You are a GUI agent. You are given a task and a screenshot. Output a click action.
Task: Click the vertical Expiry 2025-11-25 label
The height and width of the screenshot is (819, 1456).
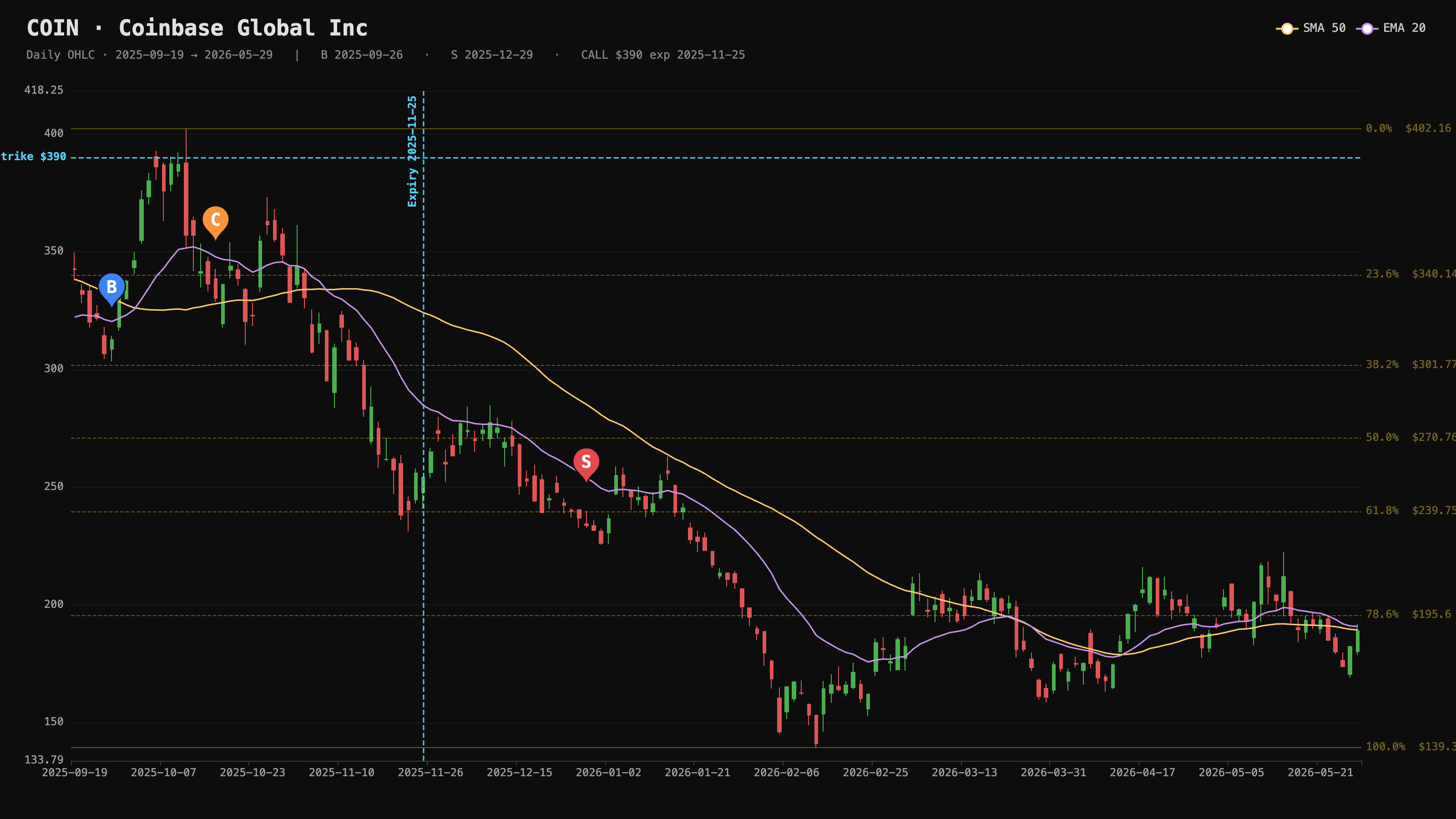pyautogui.click(x=412, y=151)
